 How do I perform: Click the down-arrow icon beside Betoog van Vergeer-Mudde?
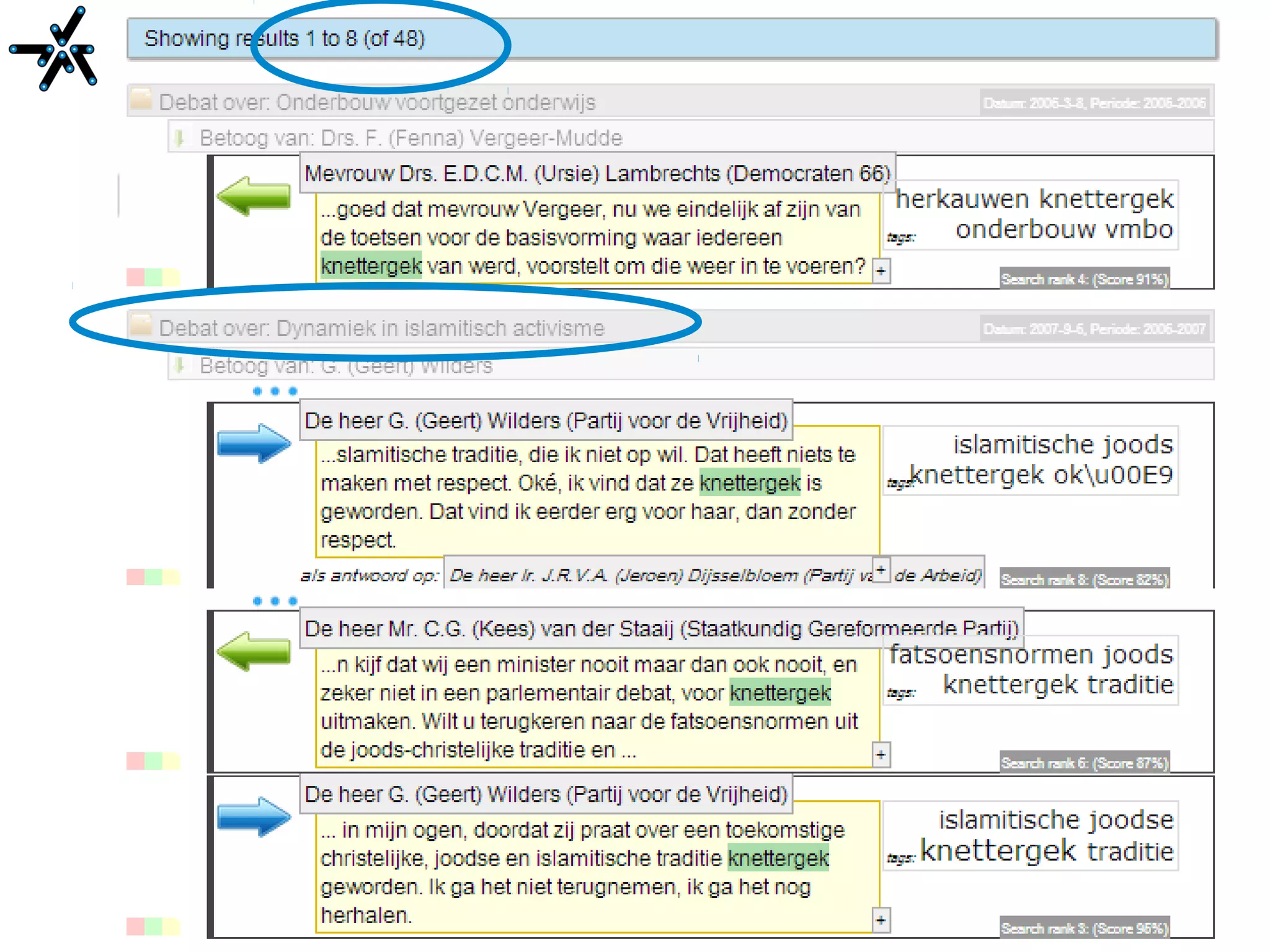click(180, 138)
